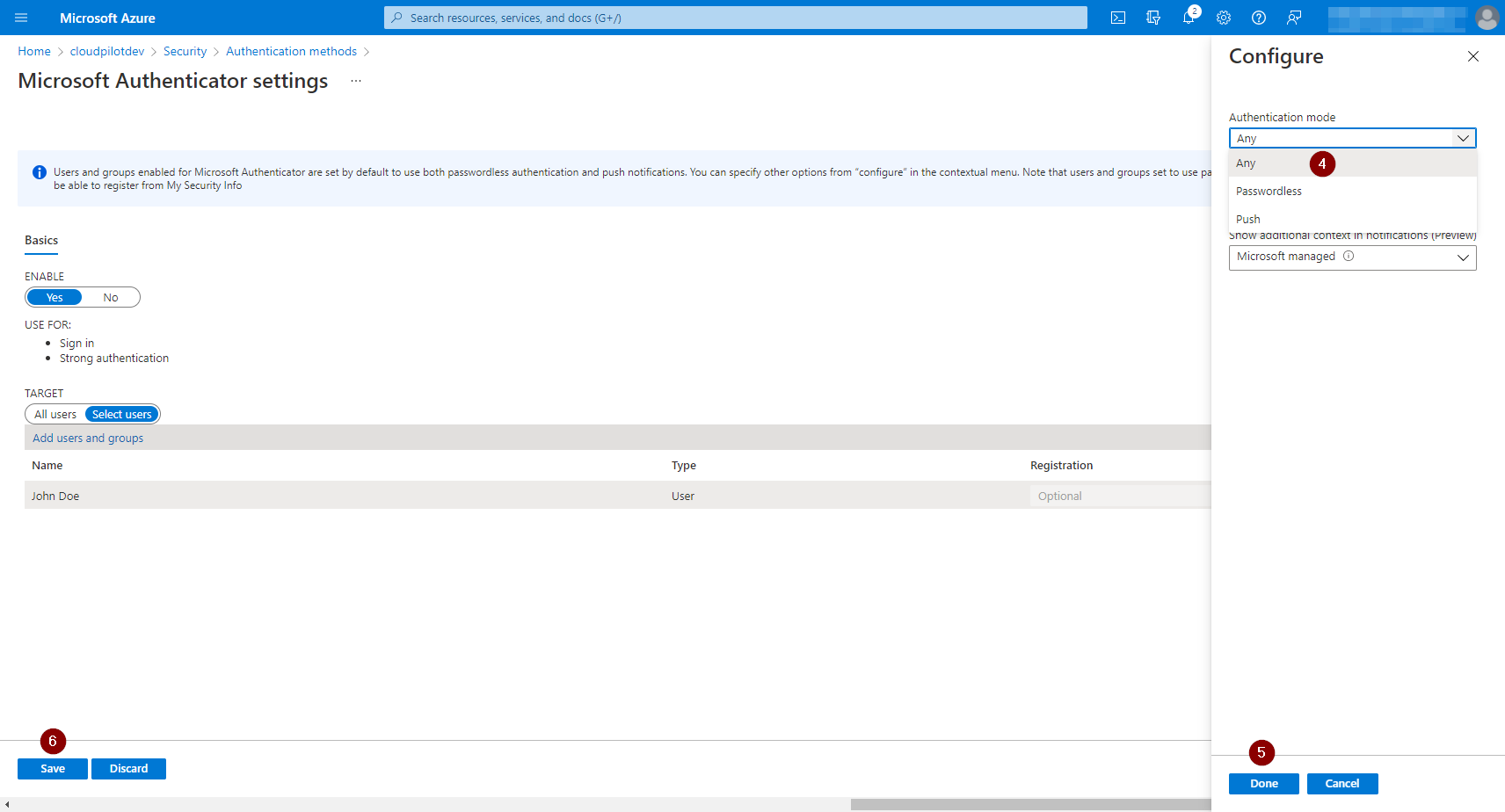The image size is (1505, 812).
Task: Click the Registration column header
Action: tap(1062, 466)
